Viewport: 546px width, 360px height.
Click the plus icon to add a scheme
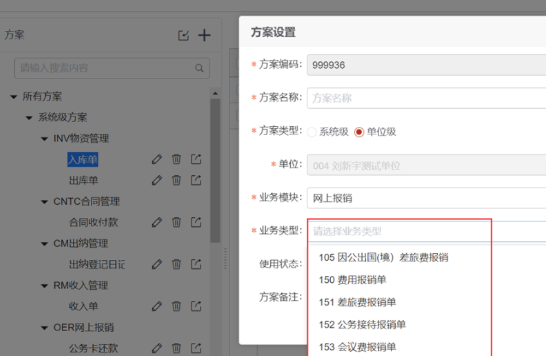pos(204,35)
